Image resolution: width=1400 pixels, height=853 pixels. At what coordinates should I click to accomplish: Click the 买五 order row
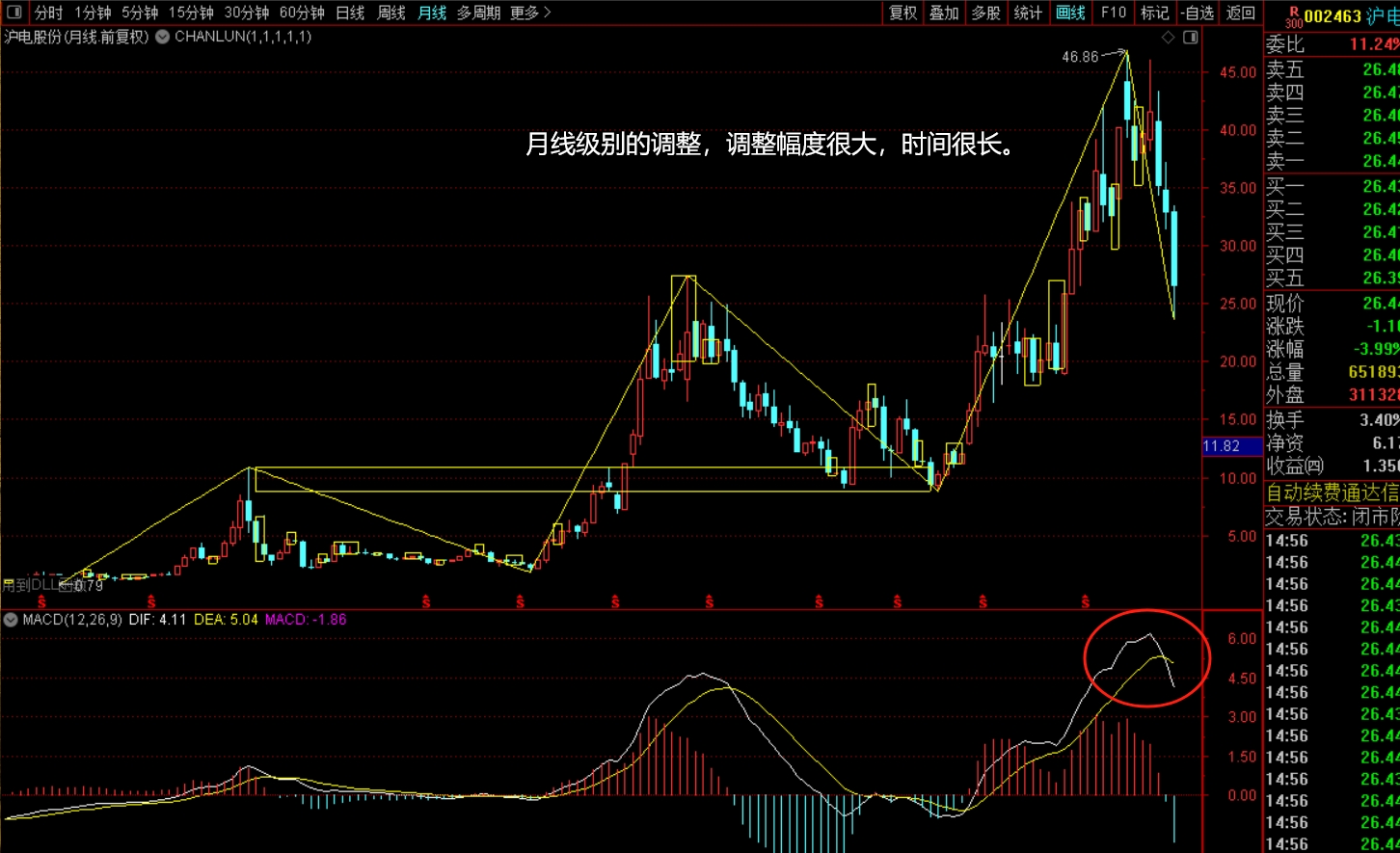pos(1333,278)
